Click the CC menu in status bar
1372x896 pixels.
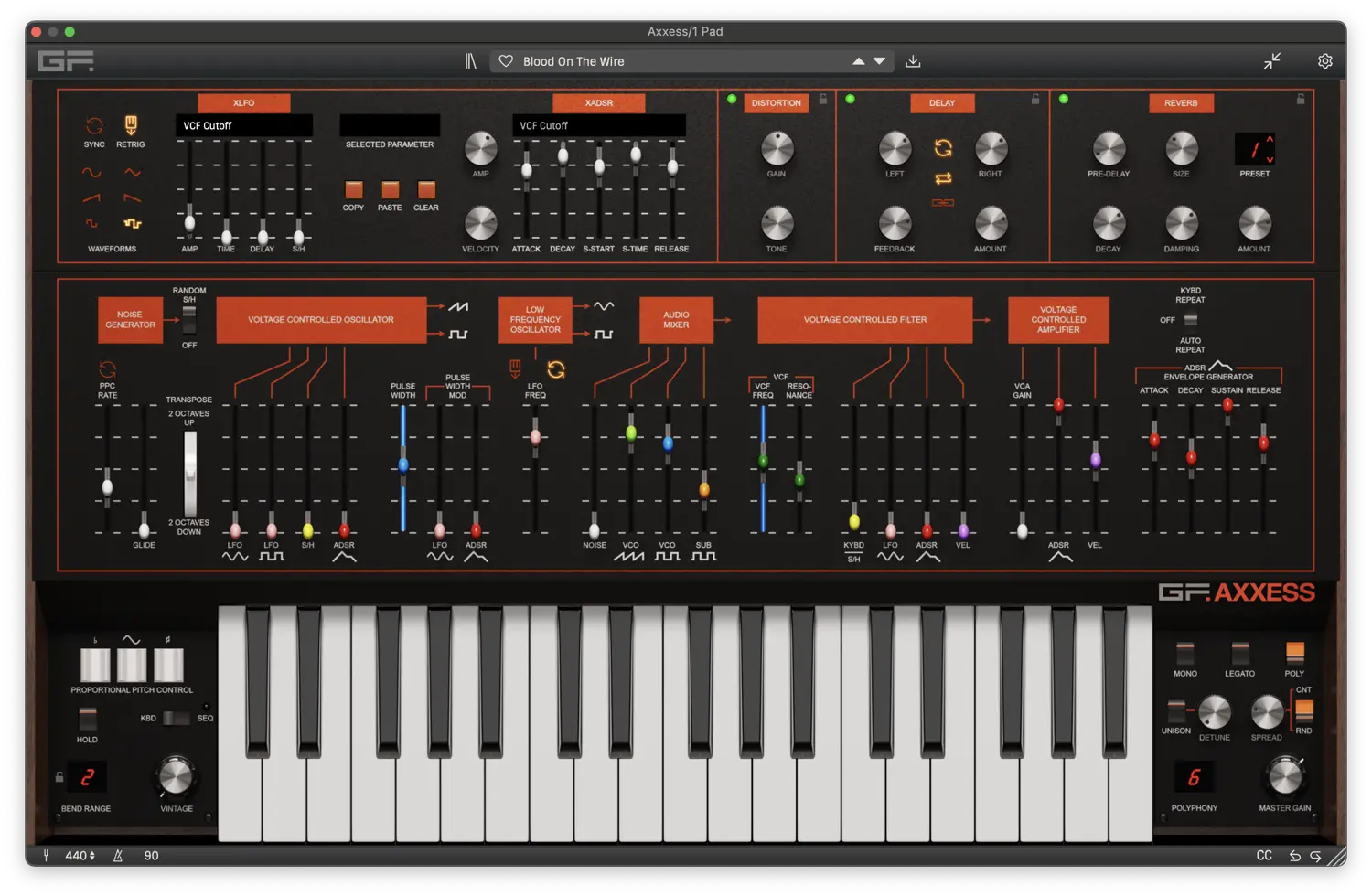click(x=1264, y=856)
